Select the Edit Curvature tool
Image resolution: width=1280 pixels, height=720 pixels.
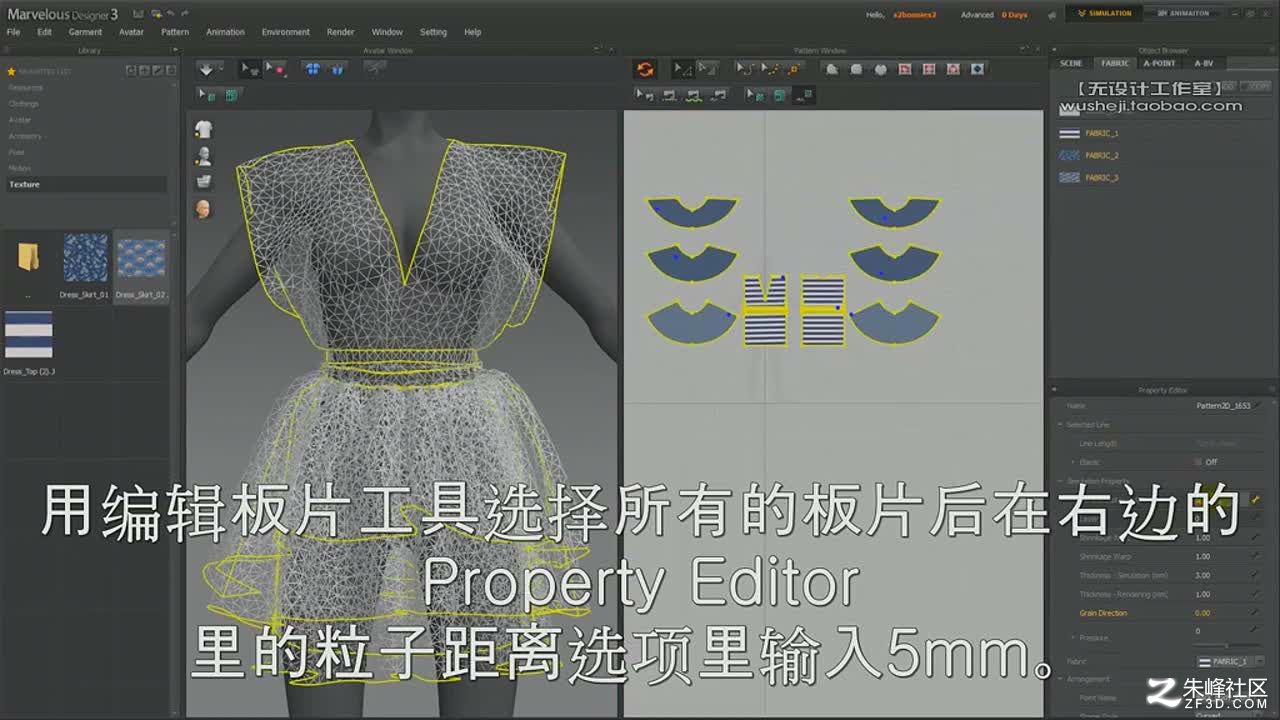pyautogui.click(x=745, y=69)
